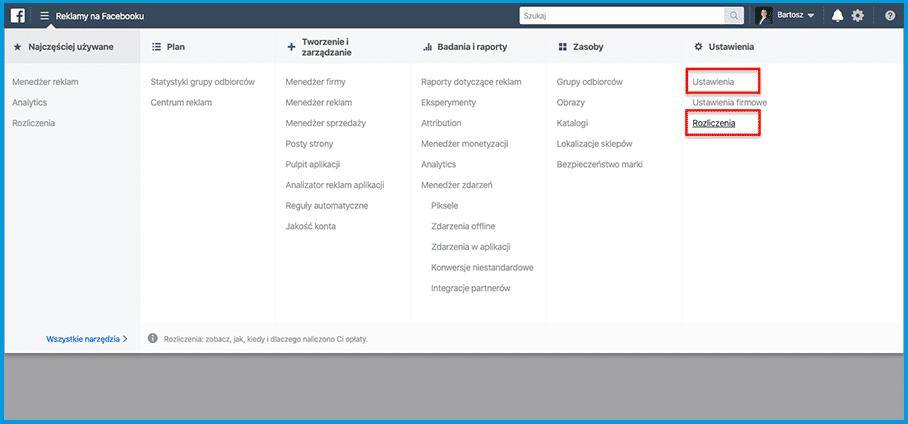Open Wszystkie narzędzia expander link
This screenshot has width=908, height=424.
point(87,339)
